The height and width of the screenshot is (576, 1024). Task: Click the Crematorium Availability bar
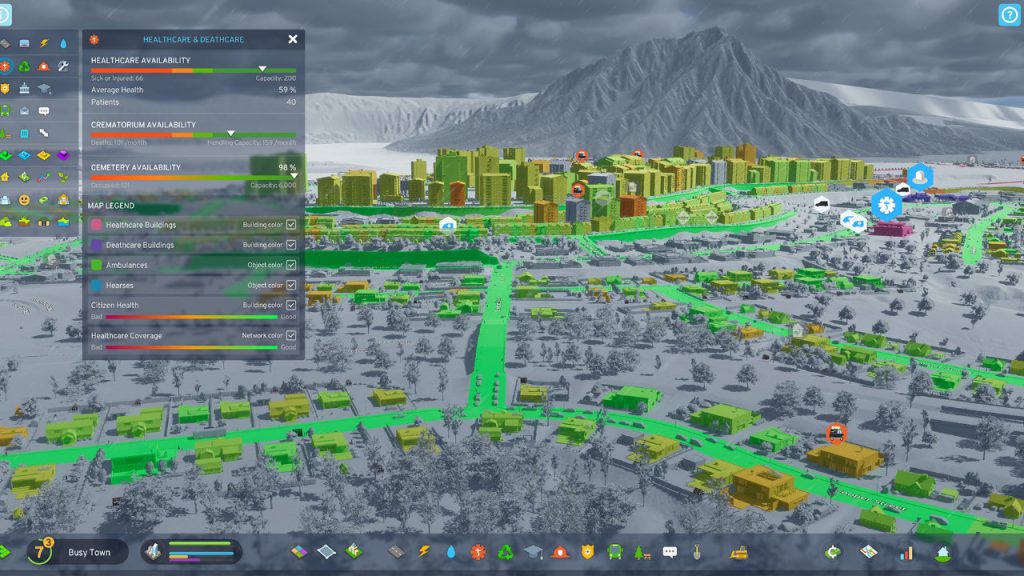[193, 135]
